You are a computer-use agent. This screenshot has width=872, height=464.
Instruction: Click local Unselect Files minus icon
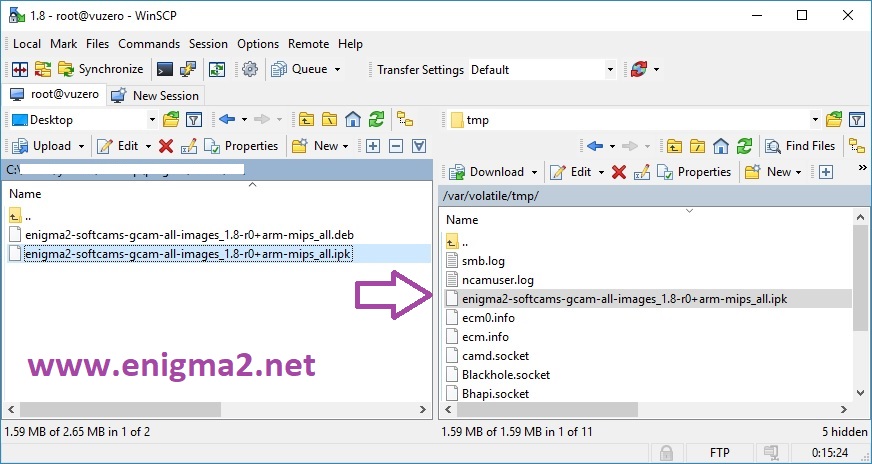[396, 146]
